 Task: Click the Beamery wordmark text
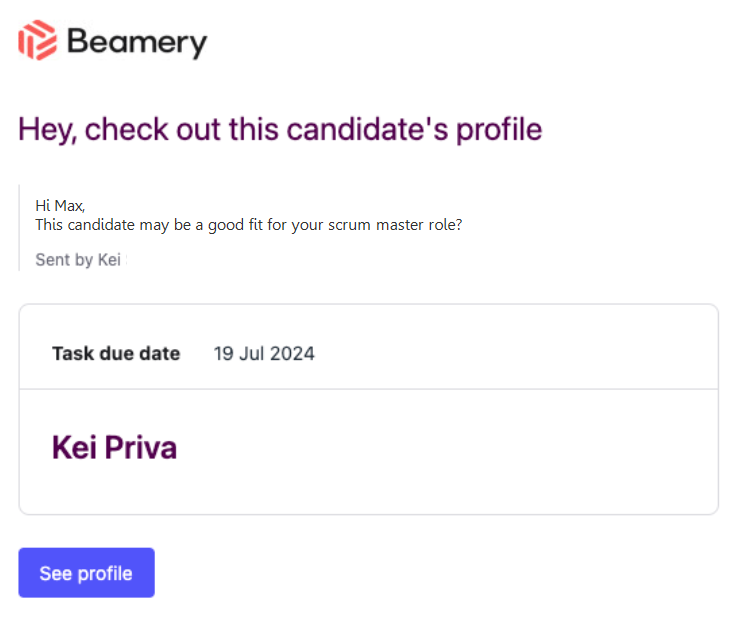point(137,43)
